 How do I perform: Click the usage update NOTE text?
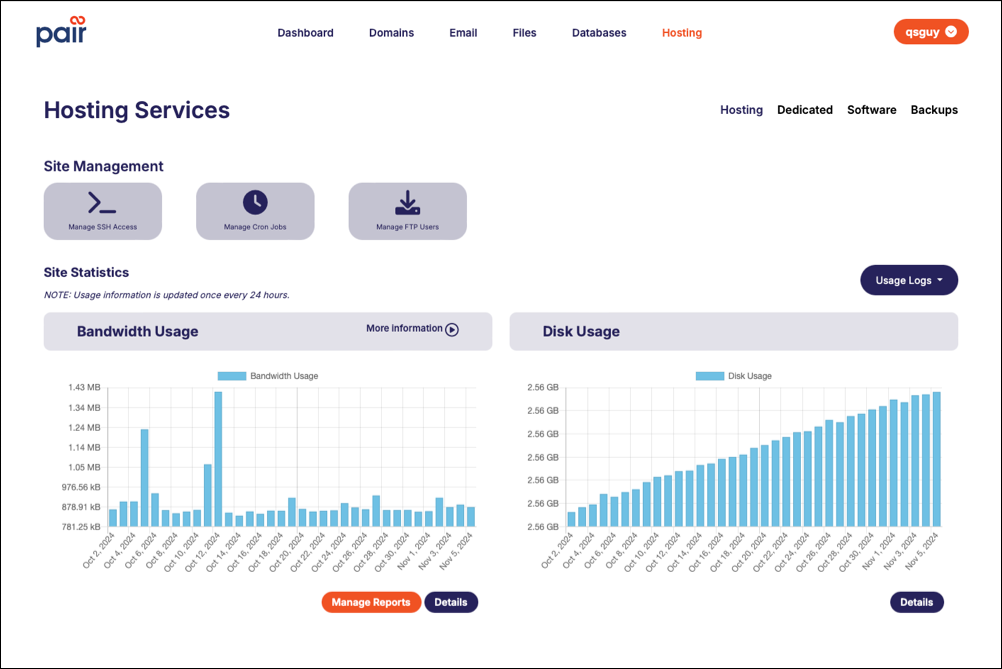click(167, 295)
